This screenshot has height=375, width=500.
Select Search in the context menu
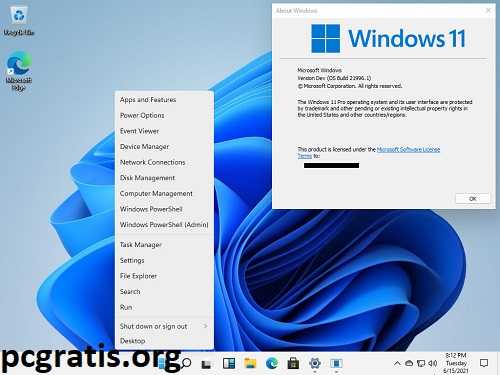coord(165,292)
